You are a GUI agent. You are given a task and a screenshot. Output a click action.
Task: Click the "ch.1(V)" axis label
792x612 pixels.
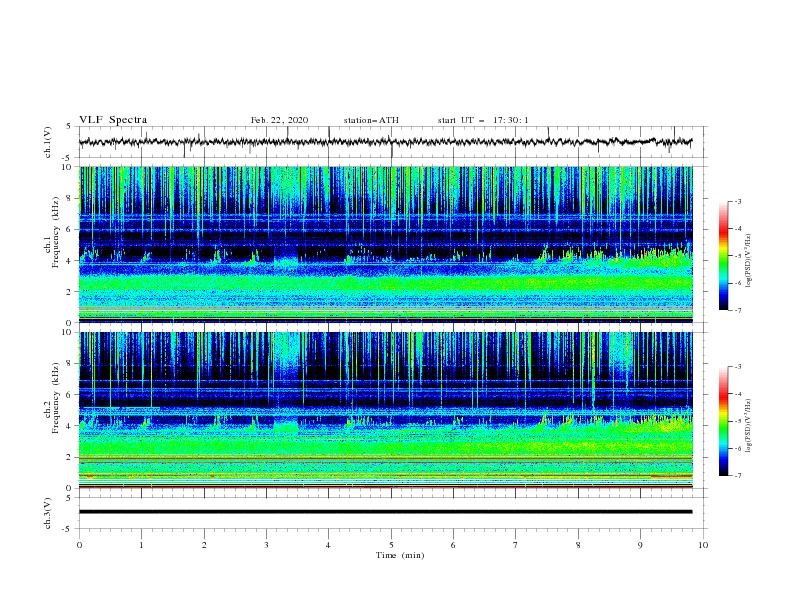(48, 142)
